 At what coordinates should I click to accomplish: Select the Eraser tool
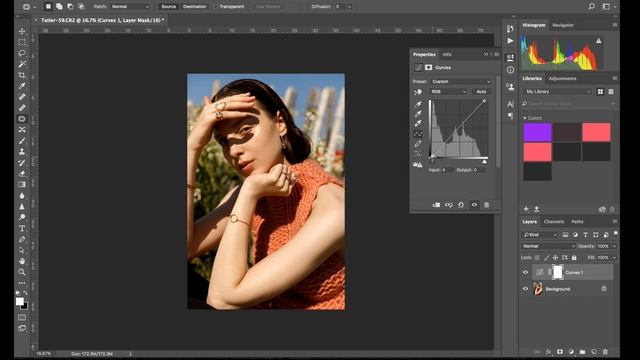pyautogui.click(x=22, y=173)
